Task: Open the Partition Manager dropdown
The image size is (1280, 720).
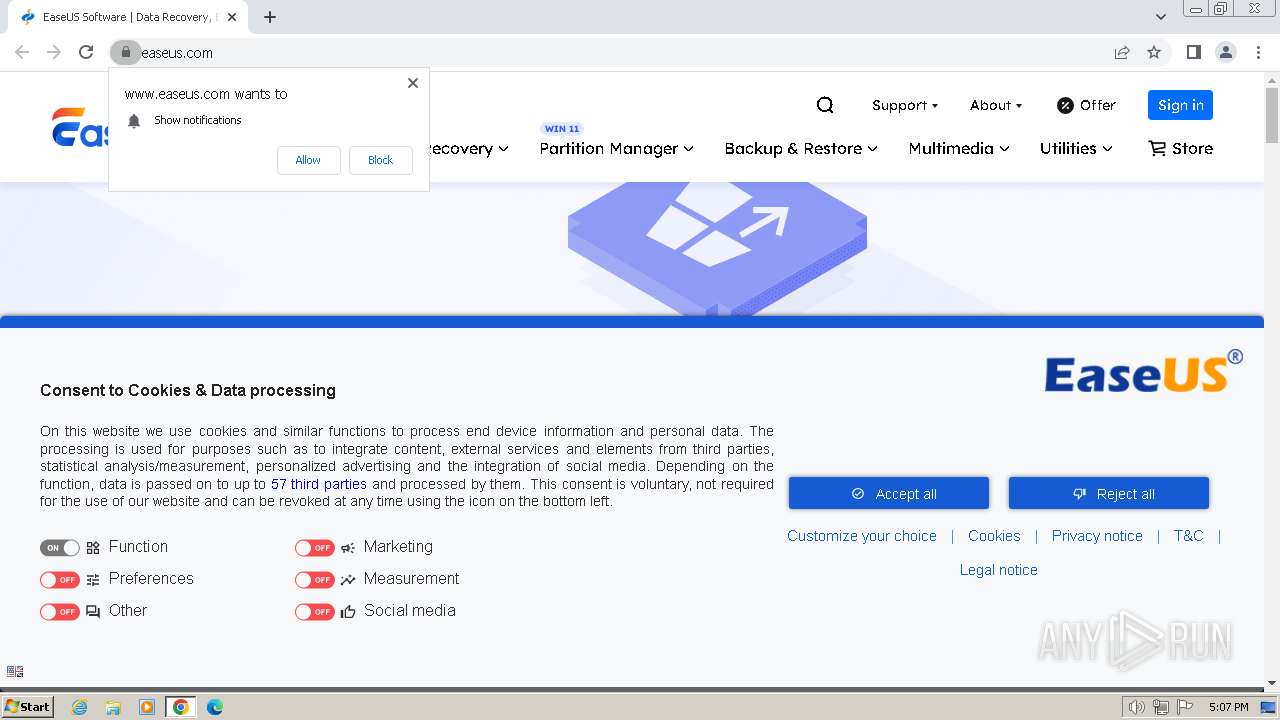Action: [x=616, y=148]
